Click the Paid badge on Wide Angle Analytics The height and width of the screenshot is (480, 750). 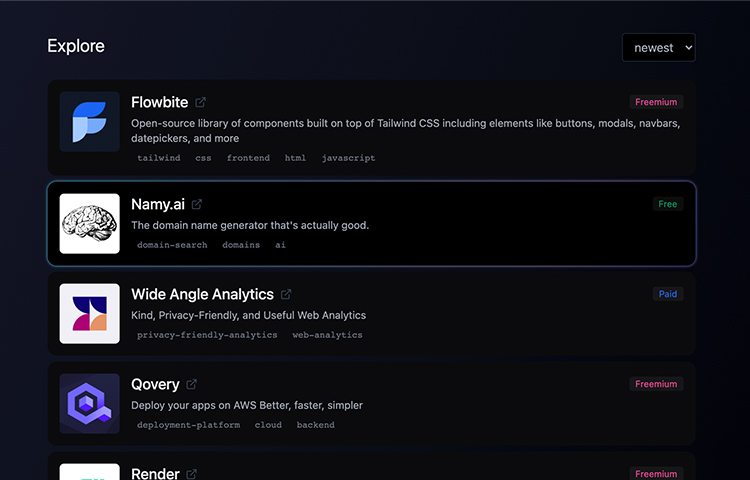pos(668,294)
